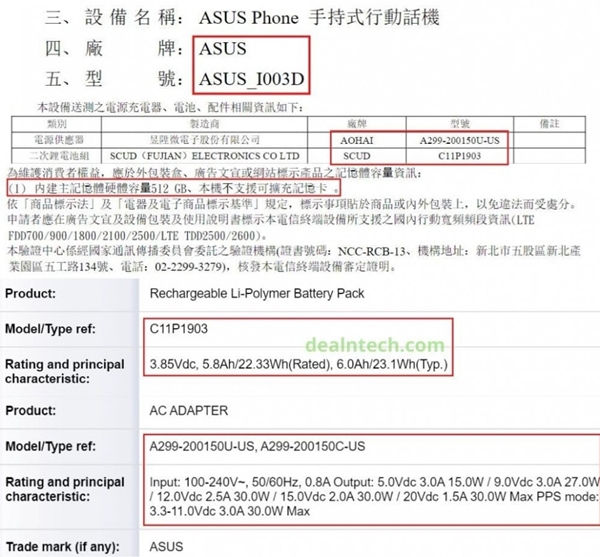600x557 pixels.
Task: Click the dealntech.com watermark
Action: (375, 345)
